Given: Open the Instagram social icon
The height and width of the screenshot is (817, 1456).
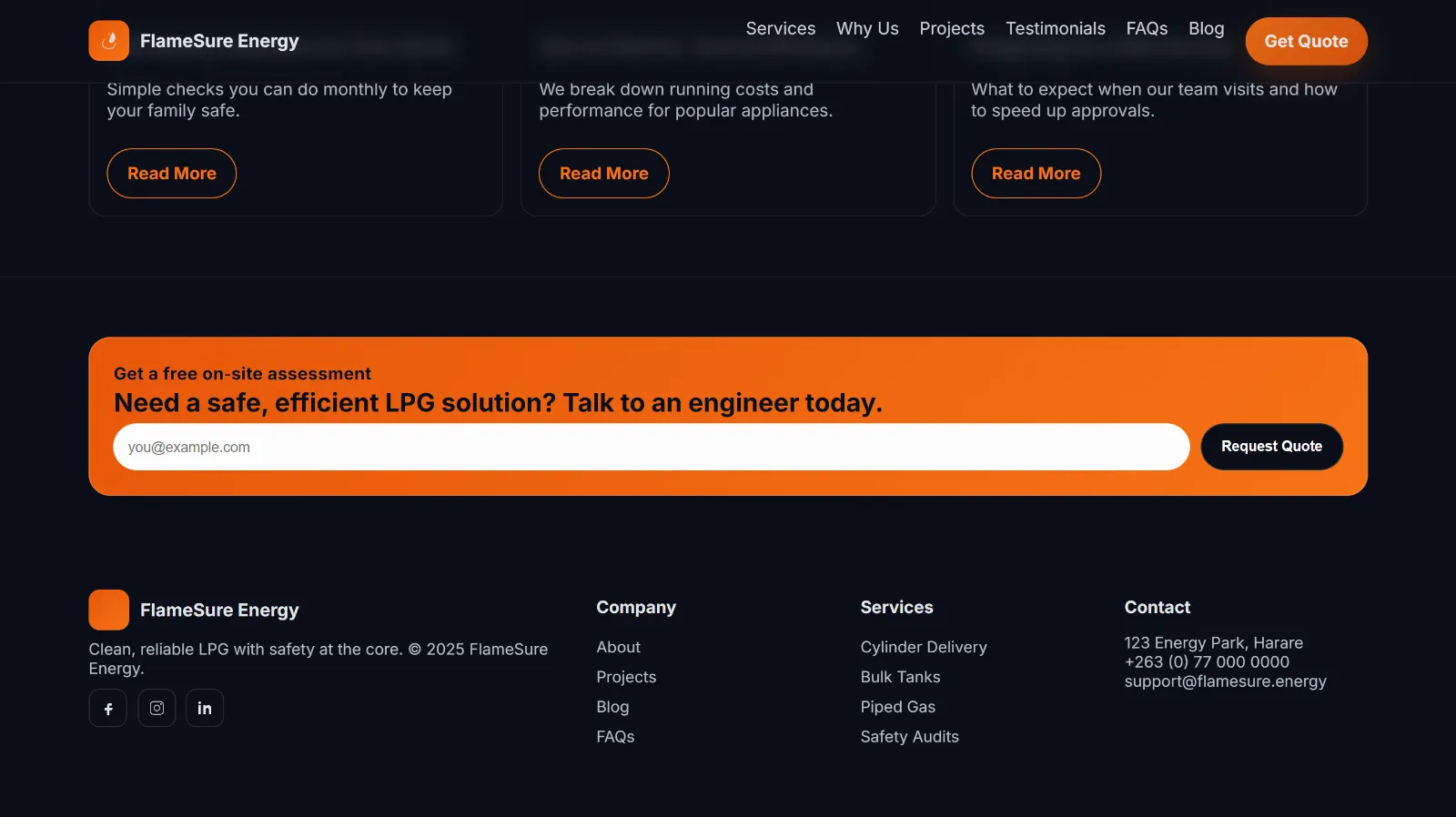Looking at the screenshot, I should pyautogui.click(x=157, y=708).
